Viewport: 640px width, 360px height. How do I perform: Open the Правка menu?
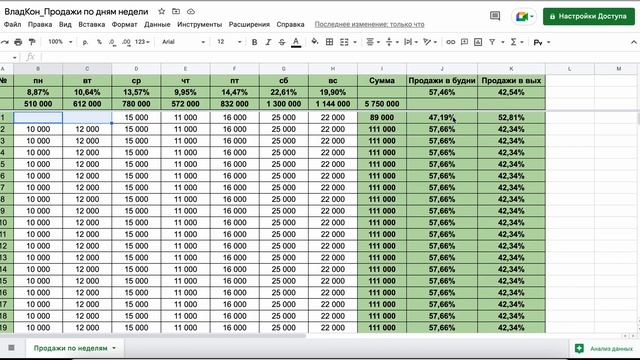pyautogui.click(x=40, y=24)
